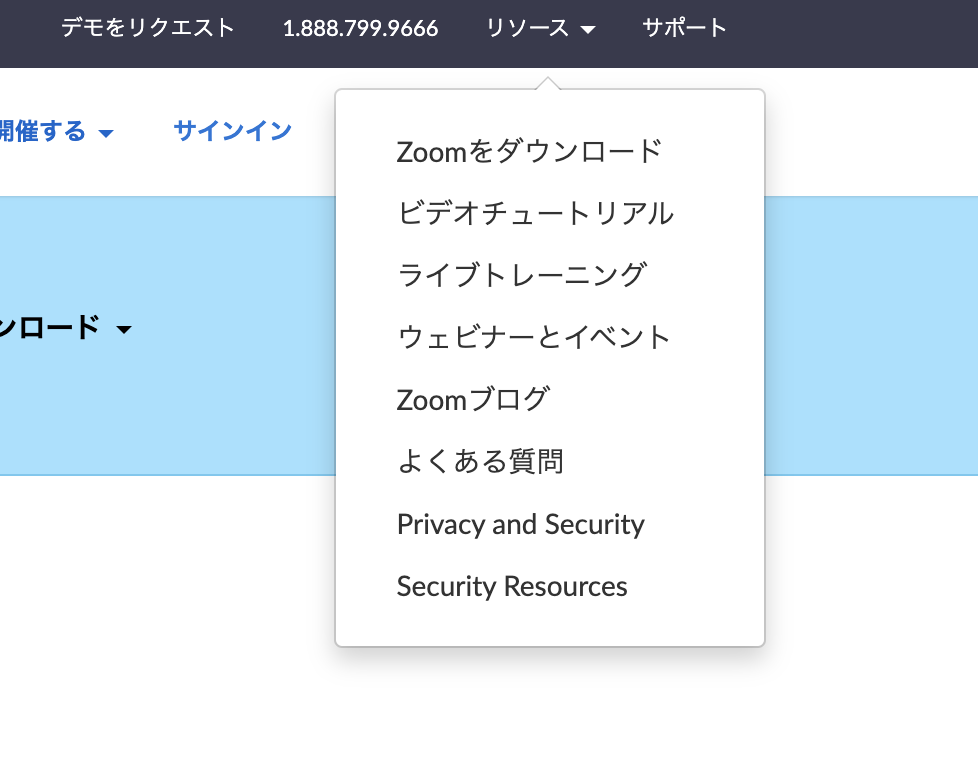Open Security Resources entry
The height and width of the screenshot is (770, 978).
(x=512, y=586)
